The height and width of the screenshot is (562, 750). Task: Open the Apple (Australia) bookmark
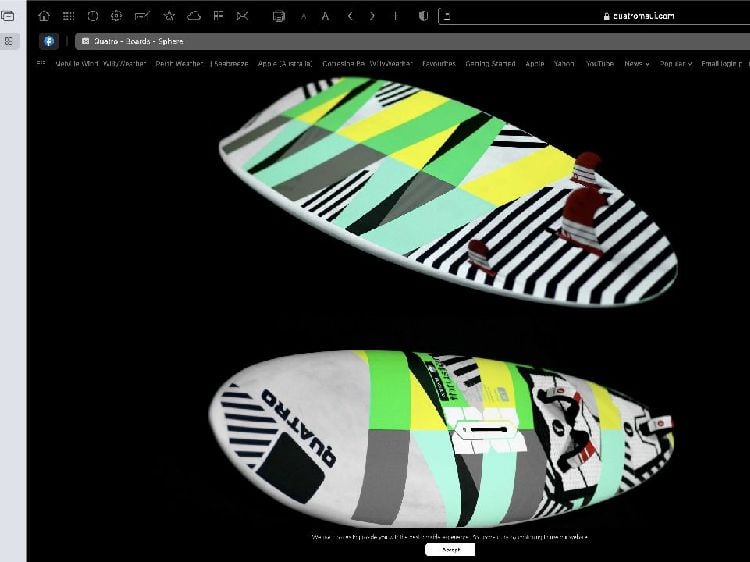[285, 63]
